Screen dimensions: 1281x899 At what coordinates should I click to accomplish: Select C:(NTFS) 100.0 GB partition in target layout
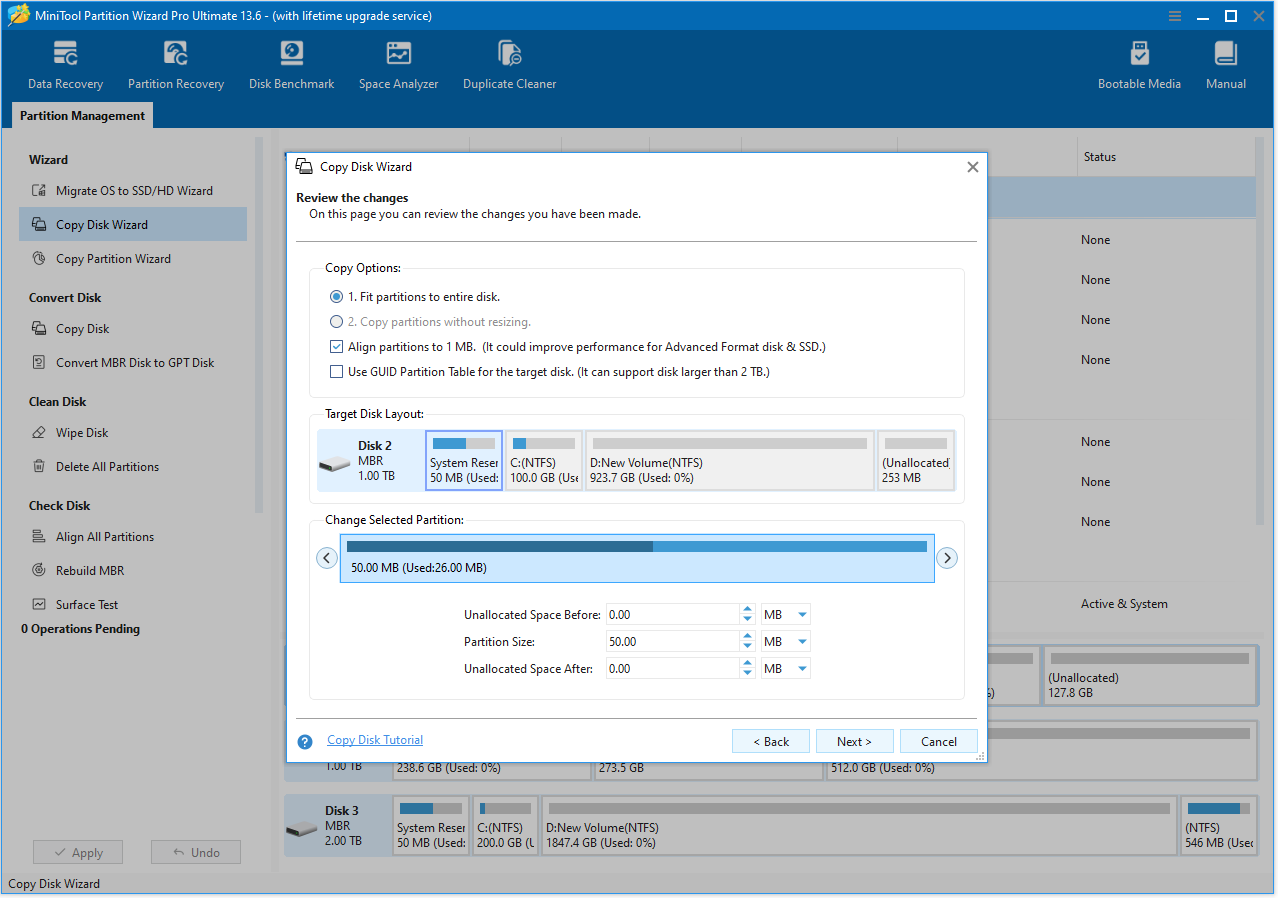(x=544, y=460)
